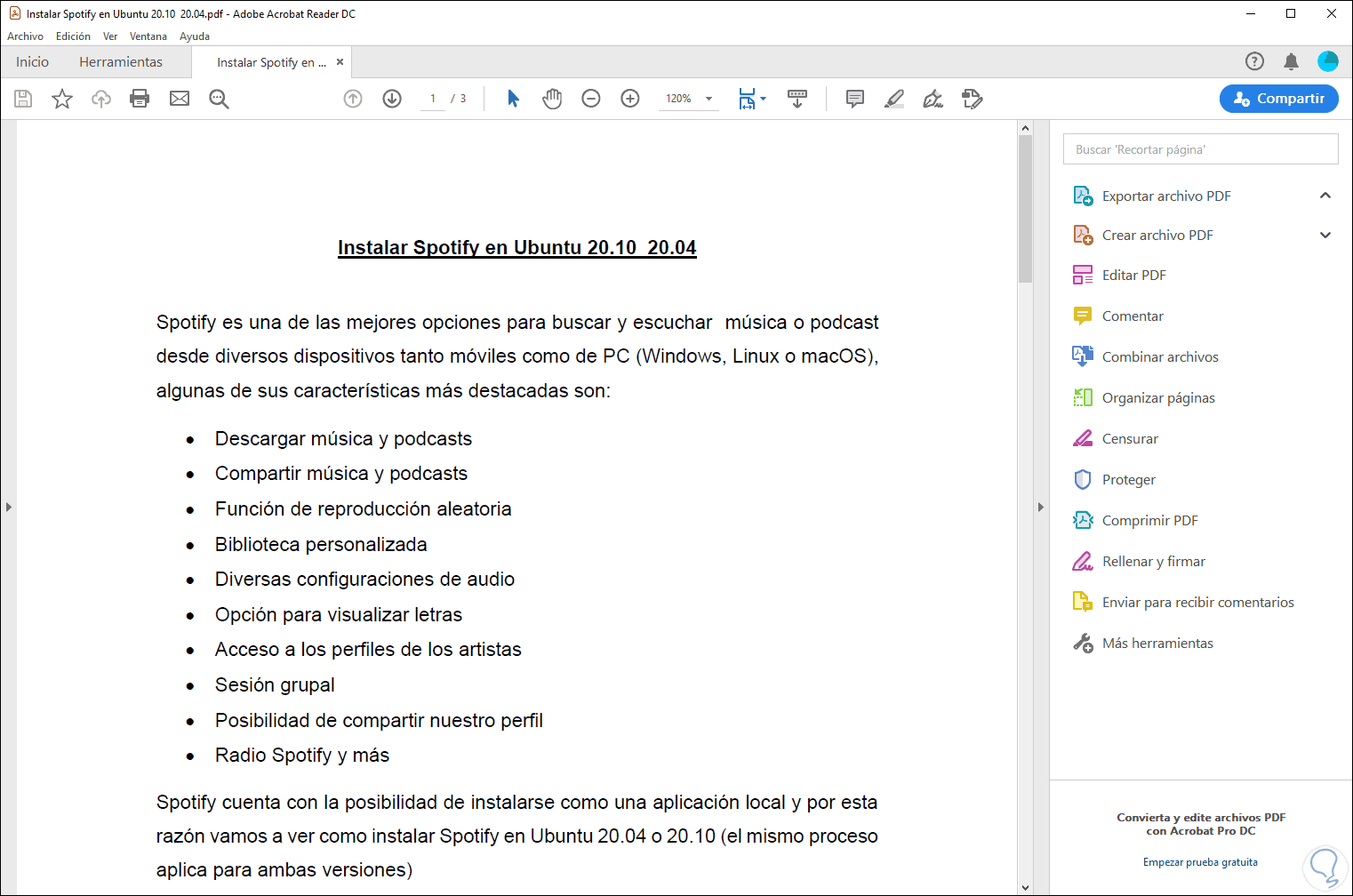The image size is (1353, 896).
Task: Open Crear archivo PDF tool
Action: pyautogui.click(x=1157, y=236)
